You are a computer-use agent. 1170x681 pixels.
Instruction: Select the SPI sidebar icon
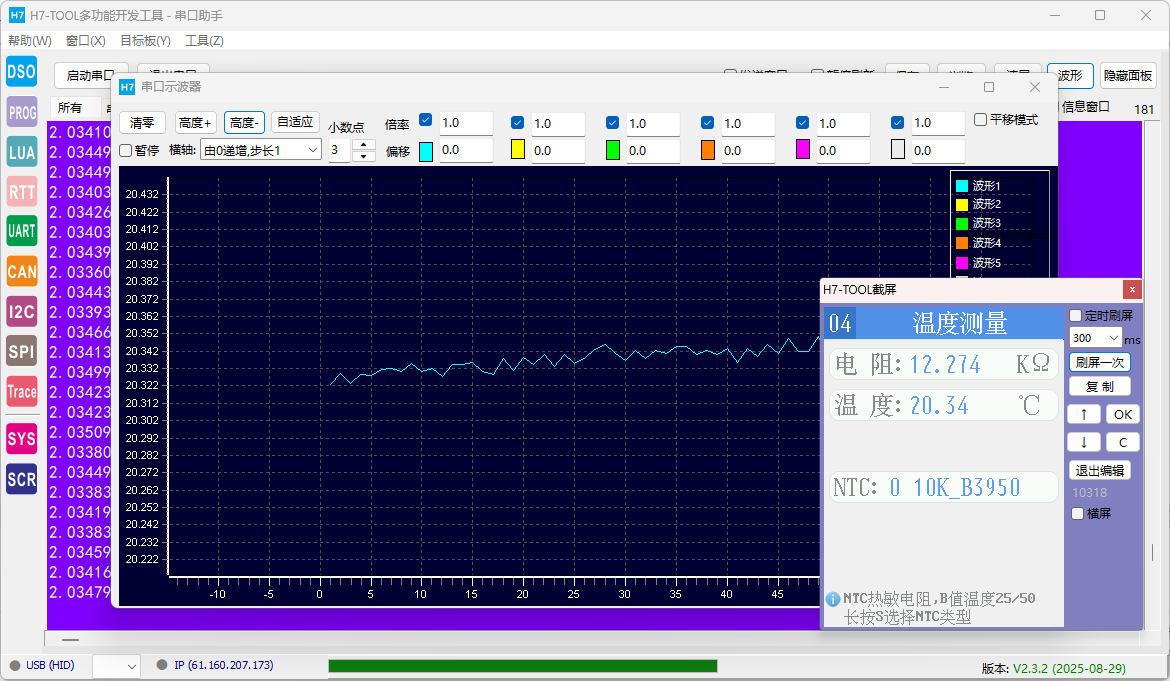point(22,351)
